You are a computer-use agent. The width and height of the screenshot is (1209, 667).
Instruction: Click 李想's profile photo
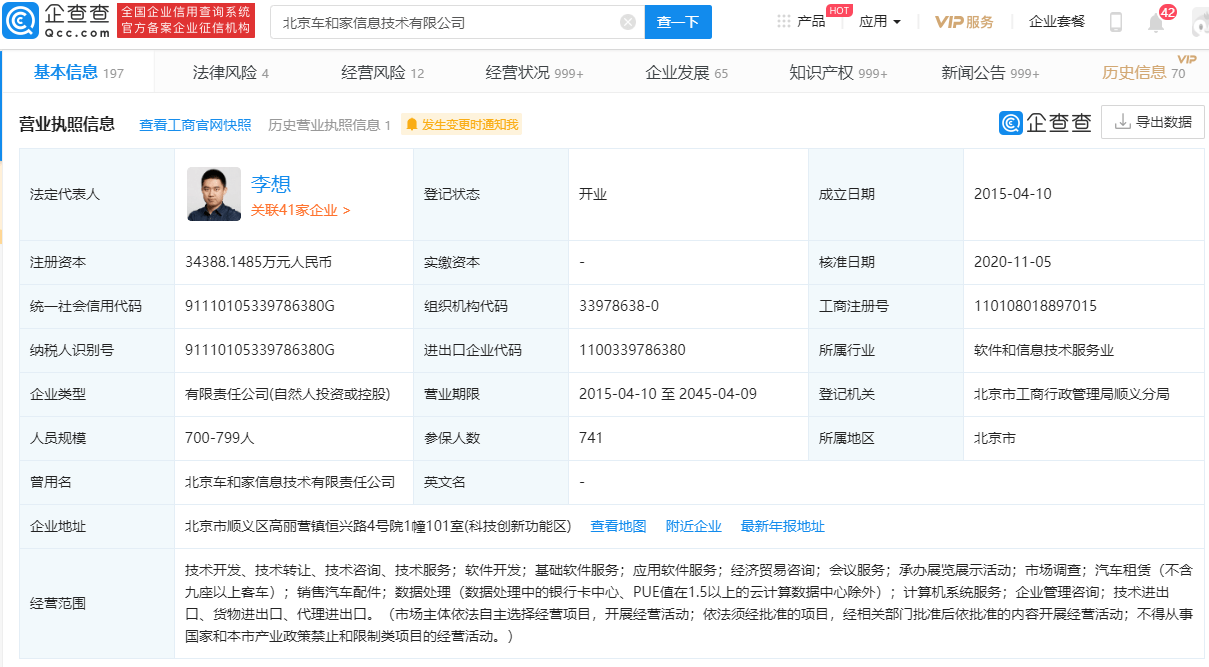[x=214, y=194]
